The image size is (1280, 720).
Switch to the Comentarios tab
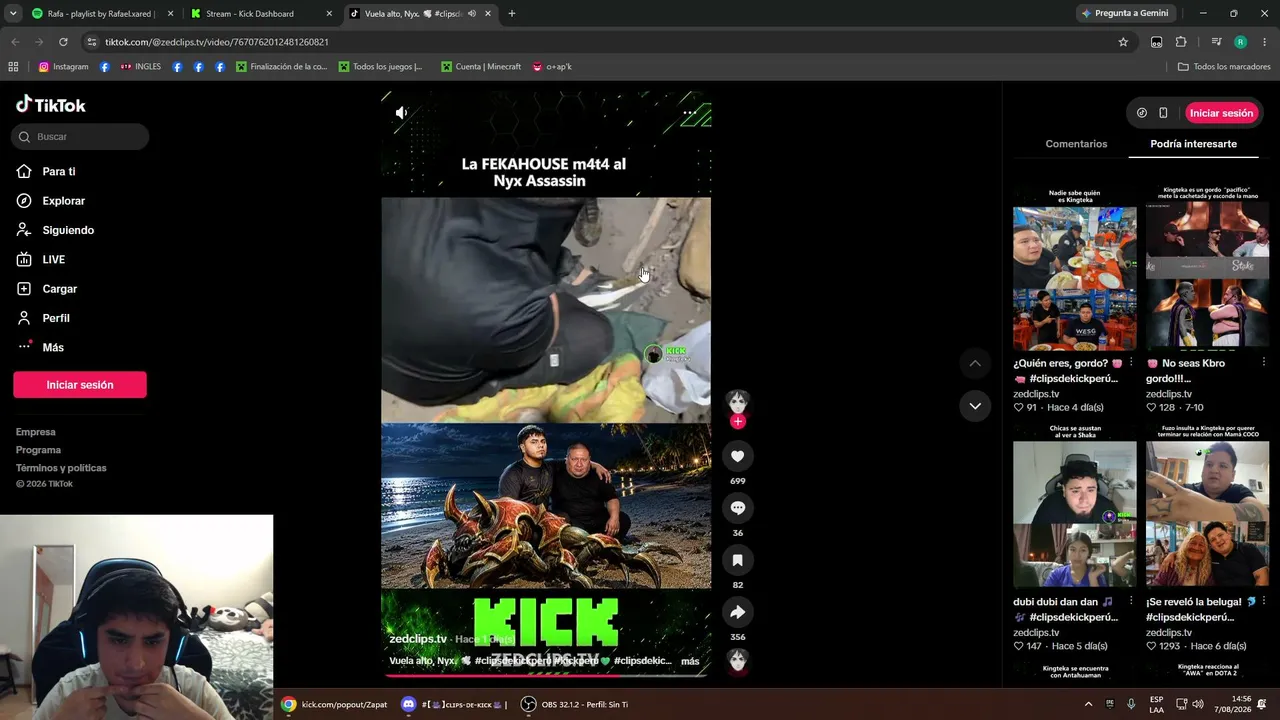point(1076,144)
